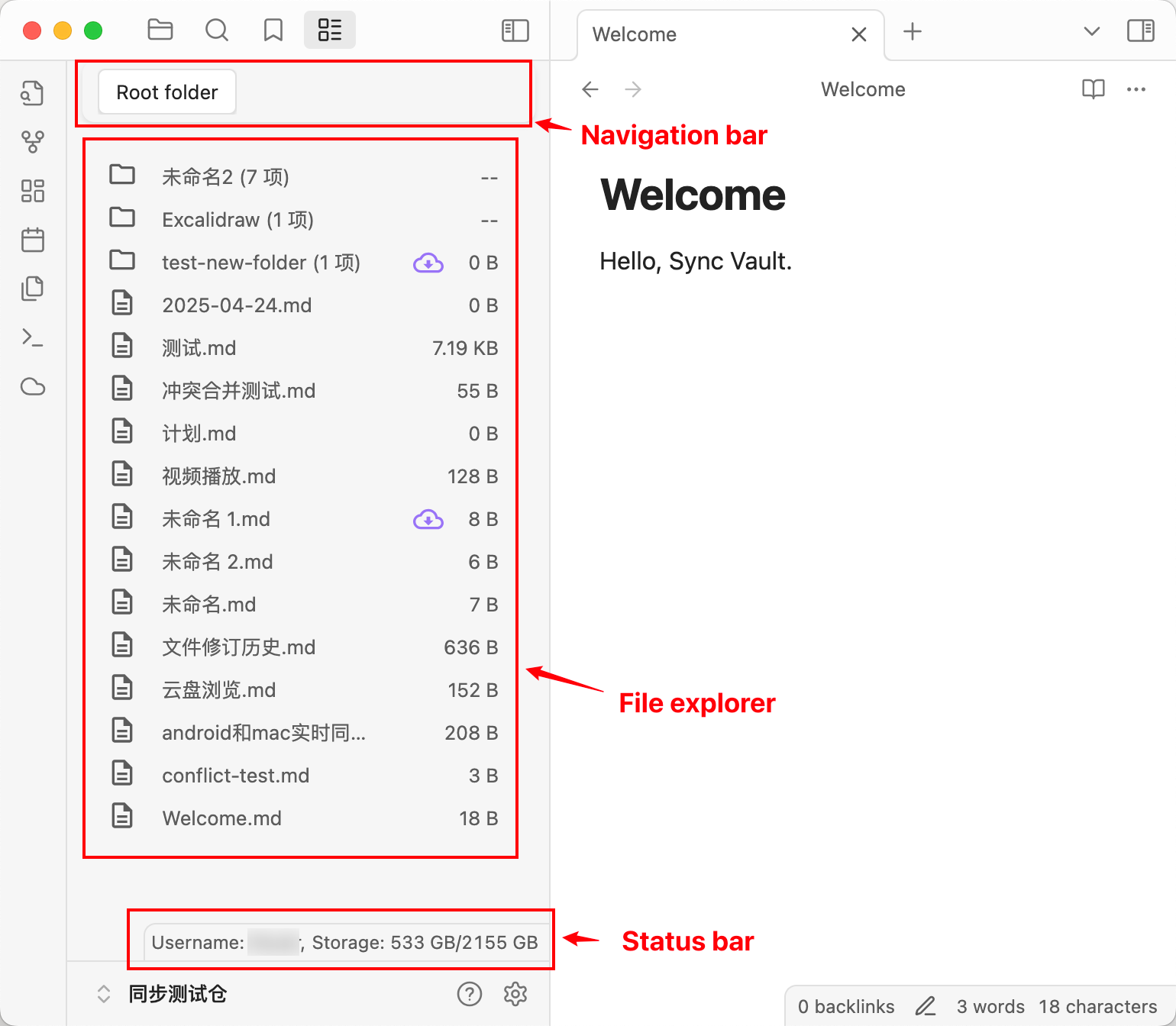
Task: Open the command palette terminal icon
Action: 33,337
